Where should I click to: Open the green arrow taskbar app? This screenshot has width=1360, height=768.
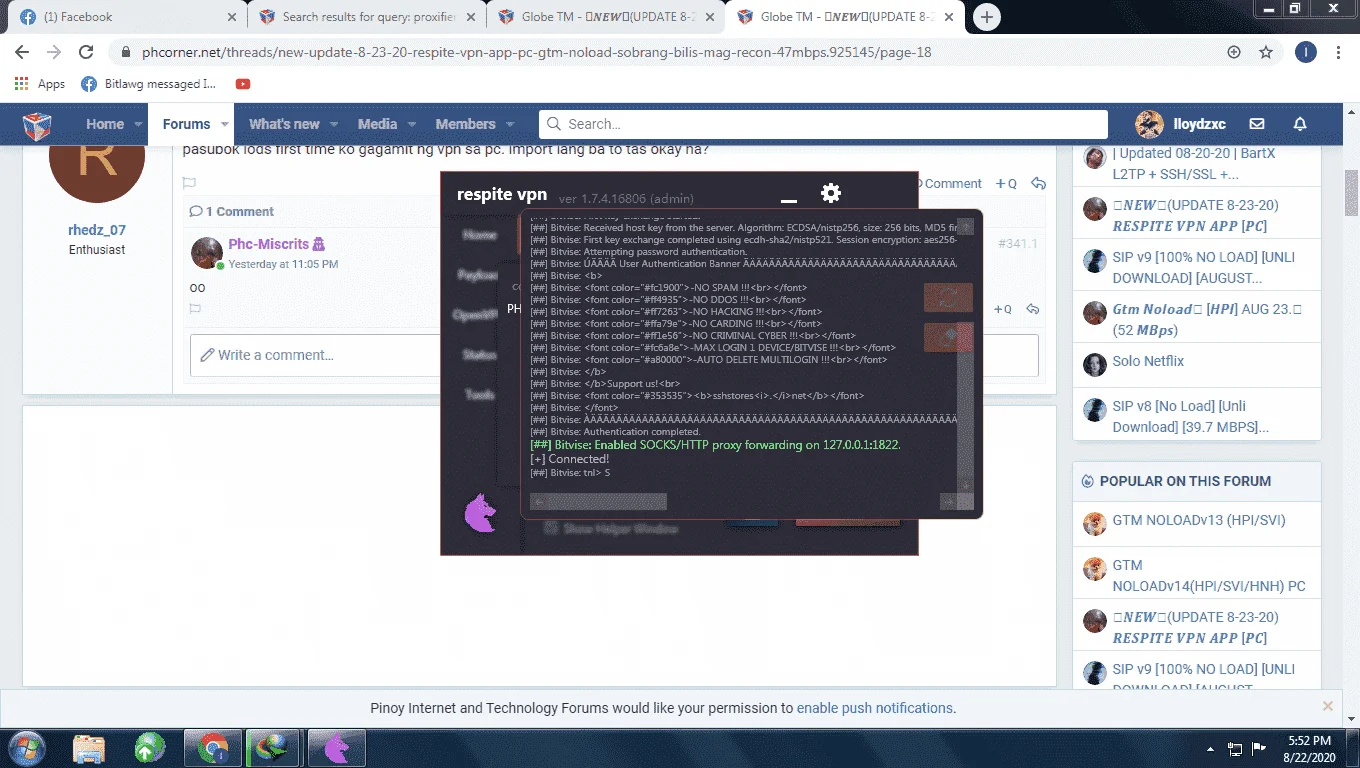pos(150,748)
